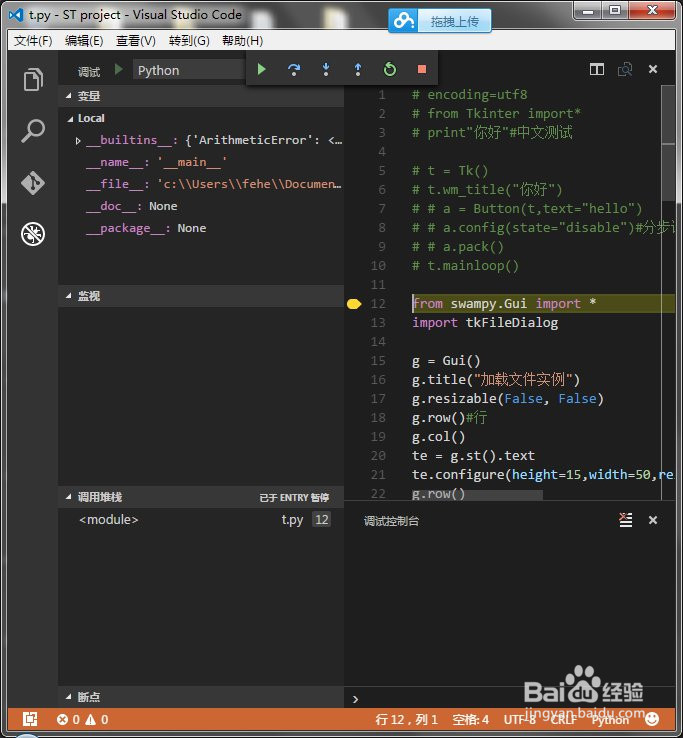Select the __name__ variable row
Screen dimensions: 683x738
[x=201, y=162]
